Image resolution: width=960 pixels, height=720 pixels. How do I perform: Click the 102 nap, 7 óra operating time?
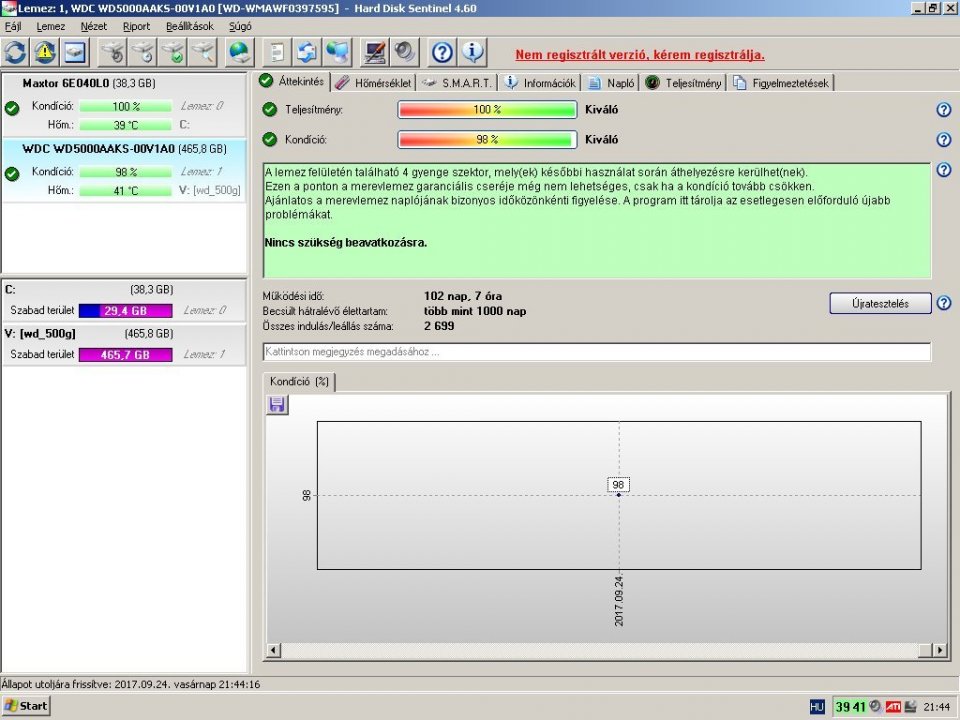click(463, 296)
